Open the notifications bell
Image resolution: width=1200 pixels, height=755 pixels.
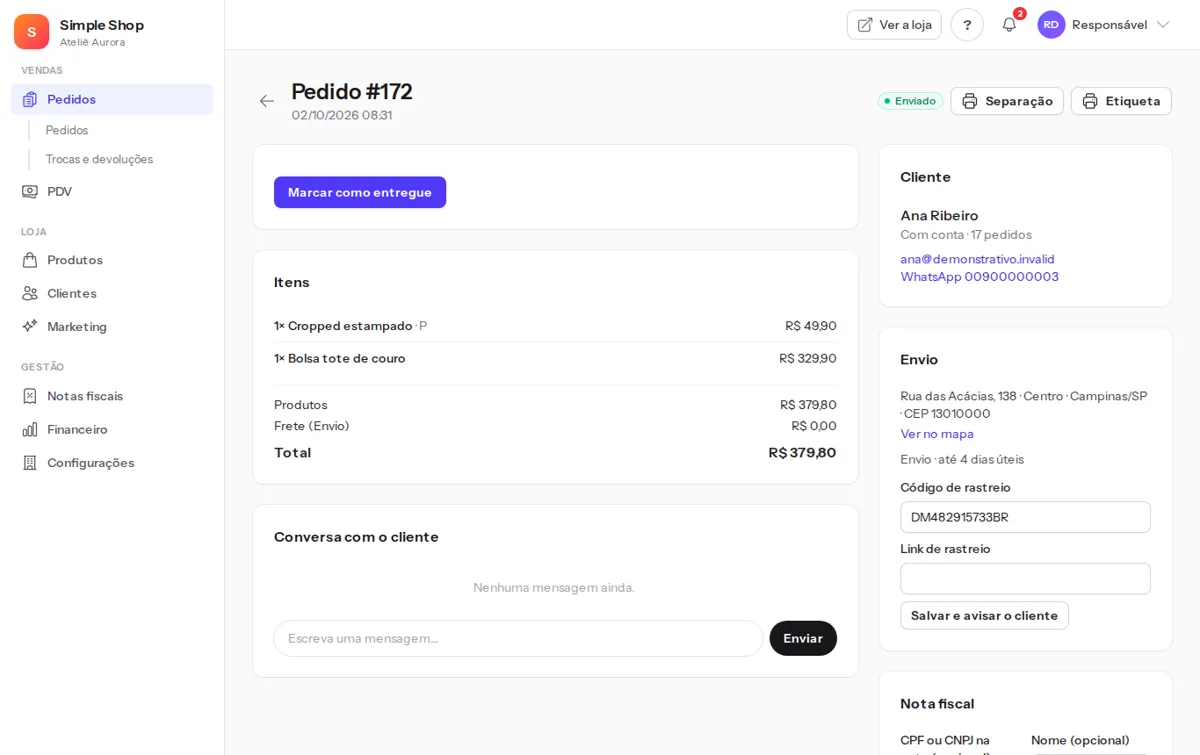pos(1009,25)
